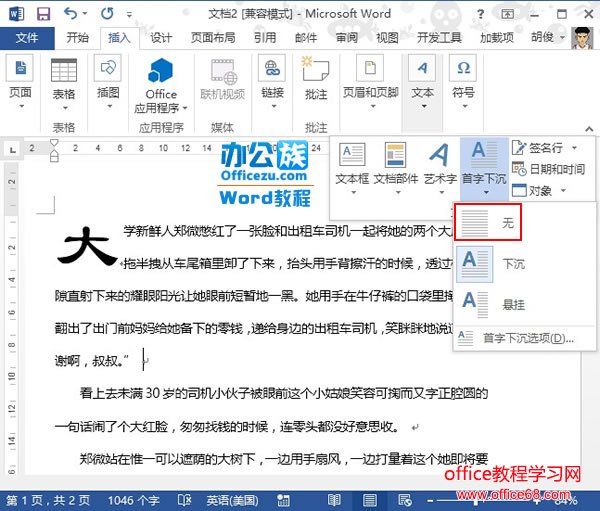Screen dimensions: 600x511
Task: Open Office 应用程序 apps
Action: pos(161,85)
